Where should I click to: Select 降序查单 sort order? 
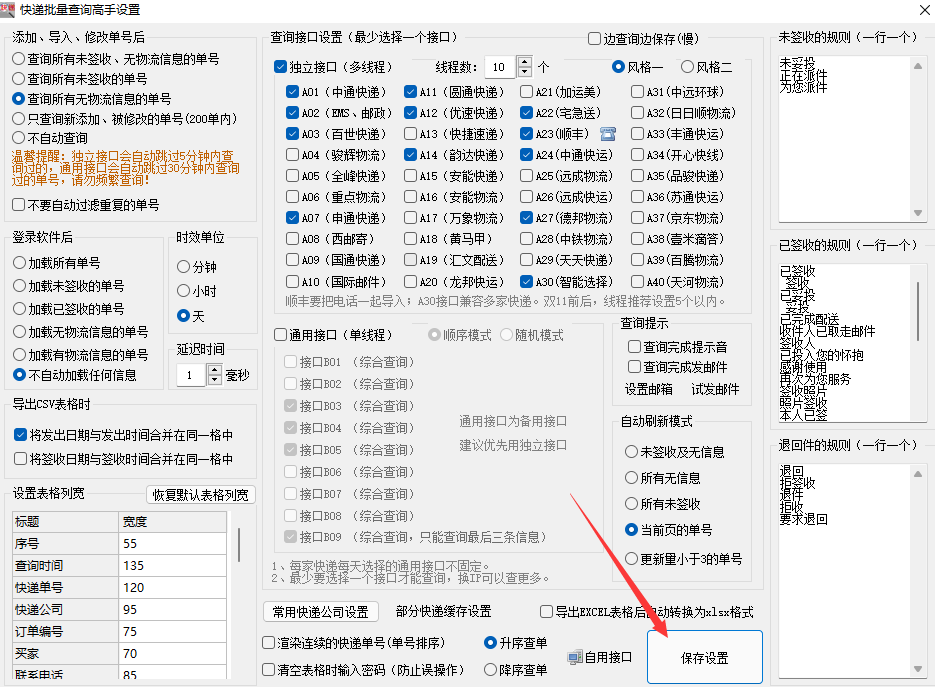pos(490,669)
